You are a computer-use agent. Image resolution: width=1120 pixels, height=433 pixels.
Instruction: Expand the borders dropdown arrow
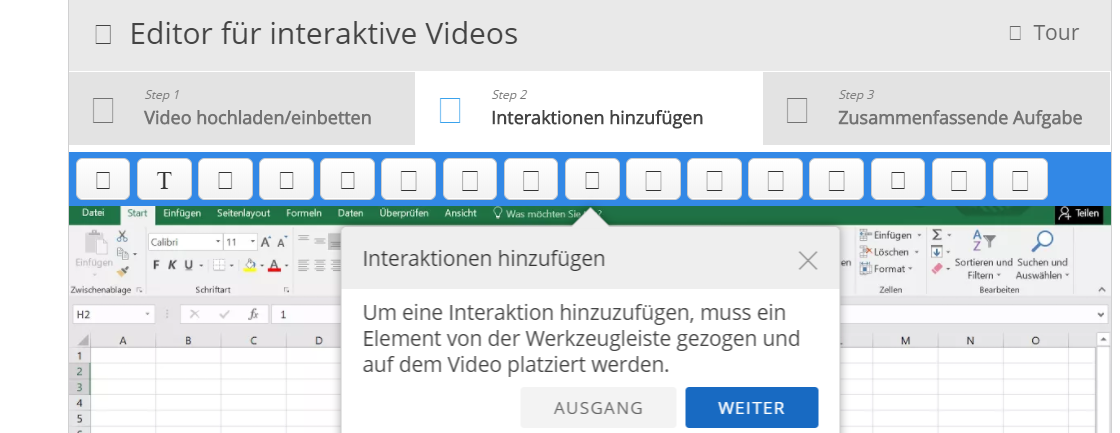(x=231, y=266)
